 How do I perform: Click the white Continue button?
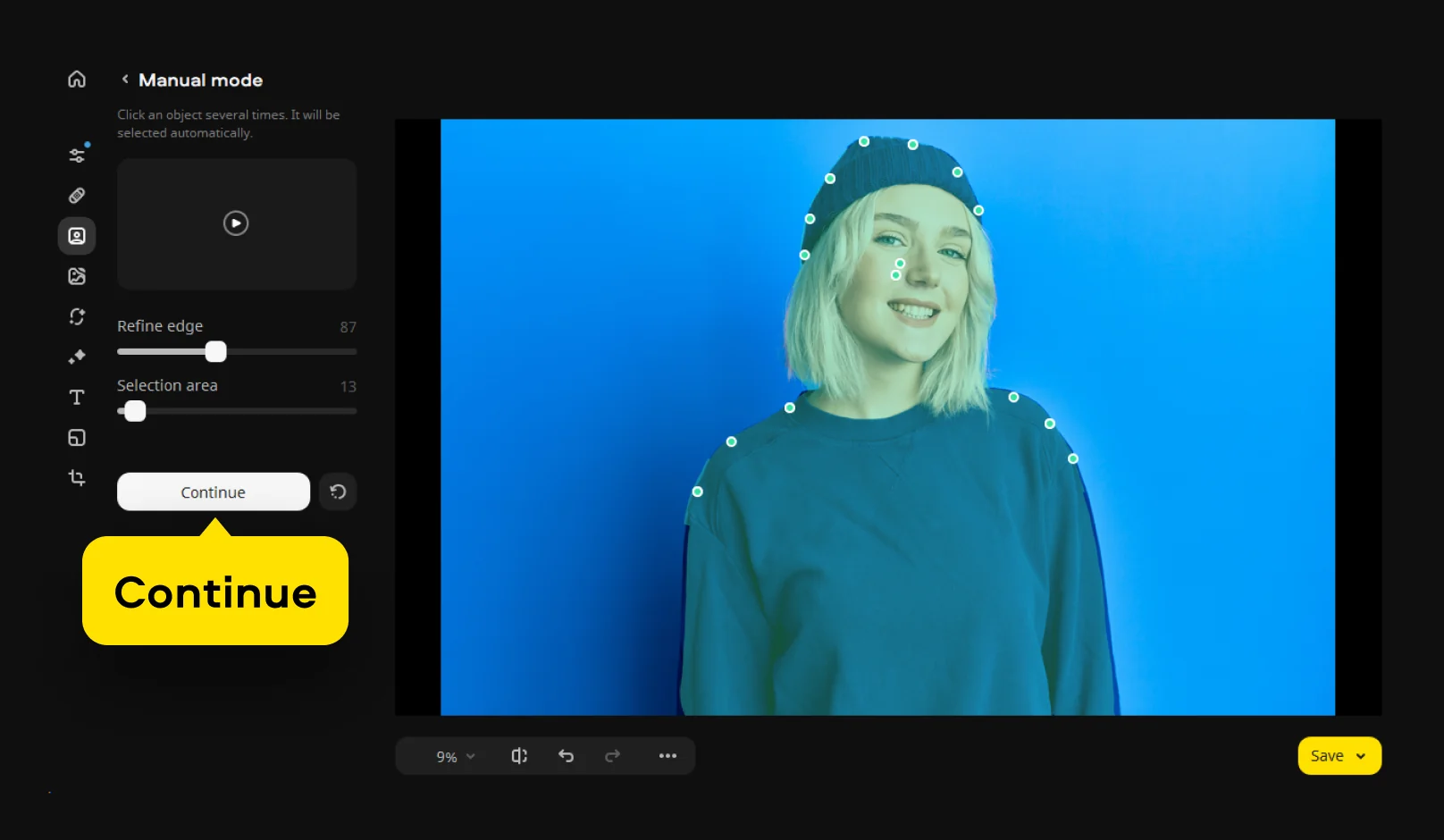pos(214,491)
